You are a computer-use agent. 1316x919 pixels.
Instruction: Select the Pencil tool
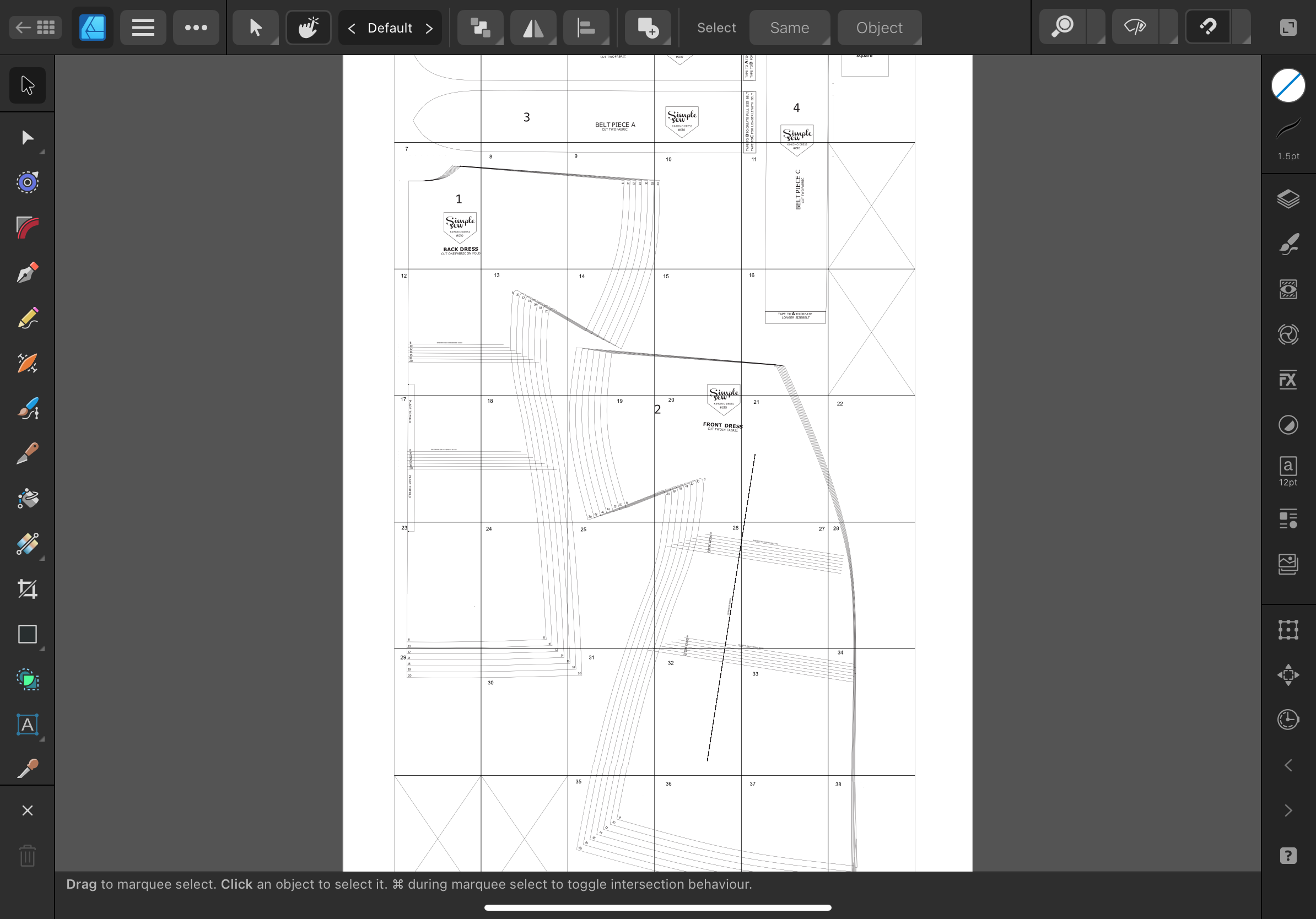[x=27, y=318]
